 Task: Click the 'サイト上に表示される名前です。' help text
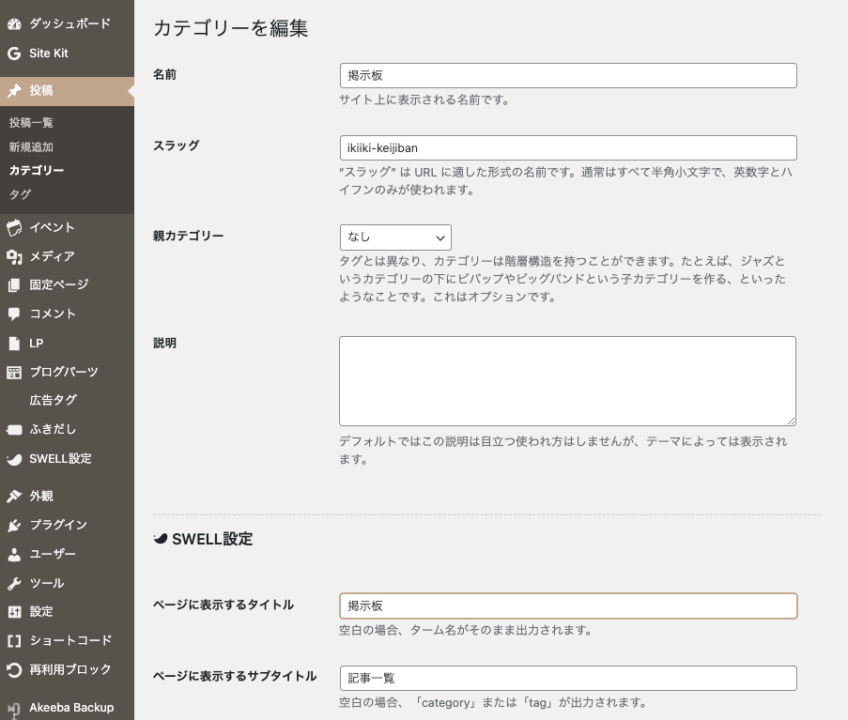click(x=424, y=100)
